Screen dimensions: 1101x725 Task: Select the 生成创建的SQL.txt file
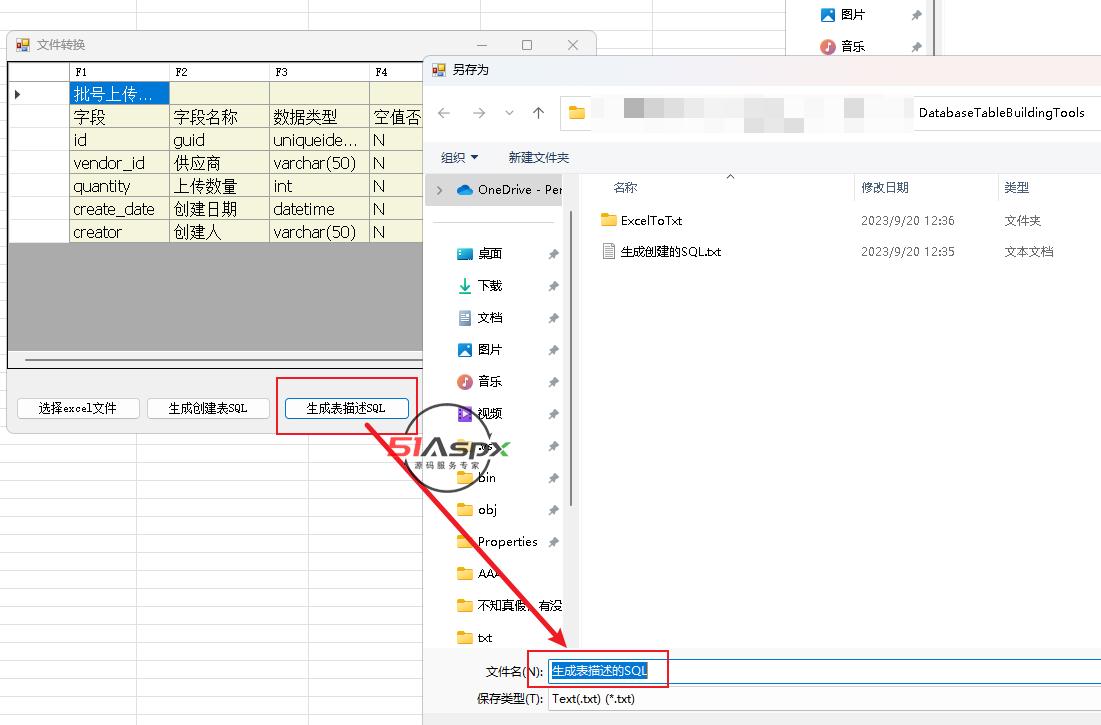tap(670, 252)
